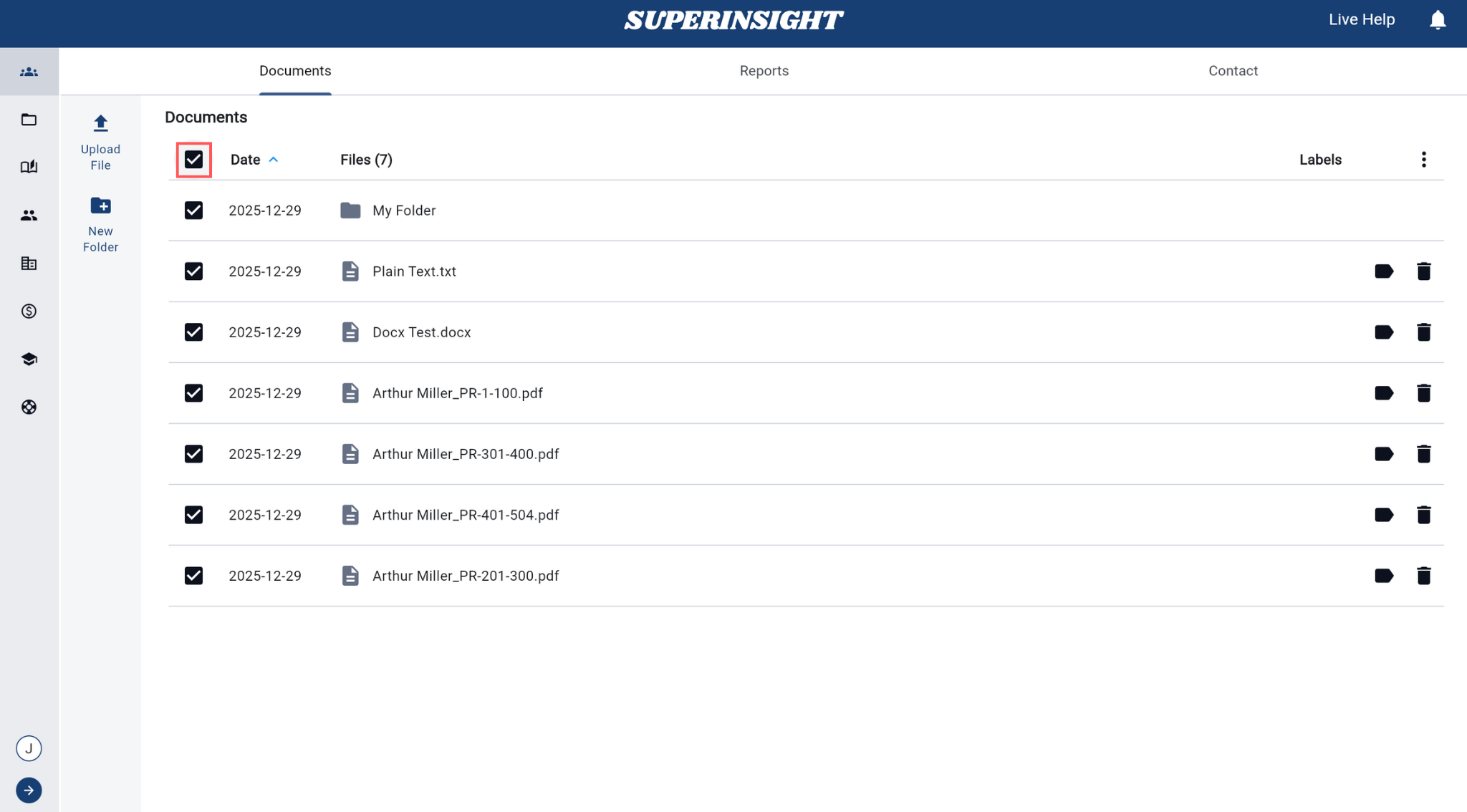
Task: Uncheck the My Folder row checkbox
Action: coord(193,211)
